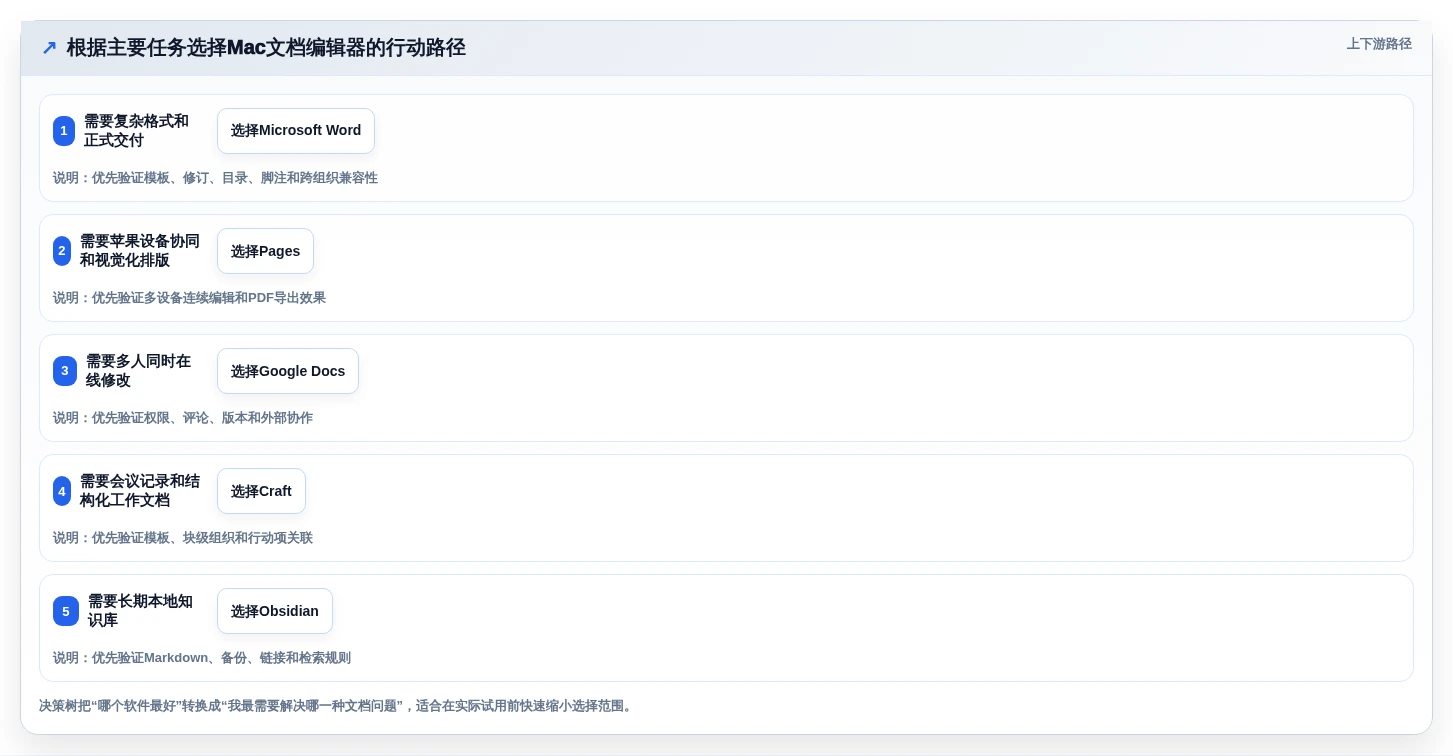1453x756 pixels.
Task: Click the note about Markdown、备份、链接
Action: click(x=202, y=658)
